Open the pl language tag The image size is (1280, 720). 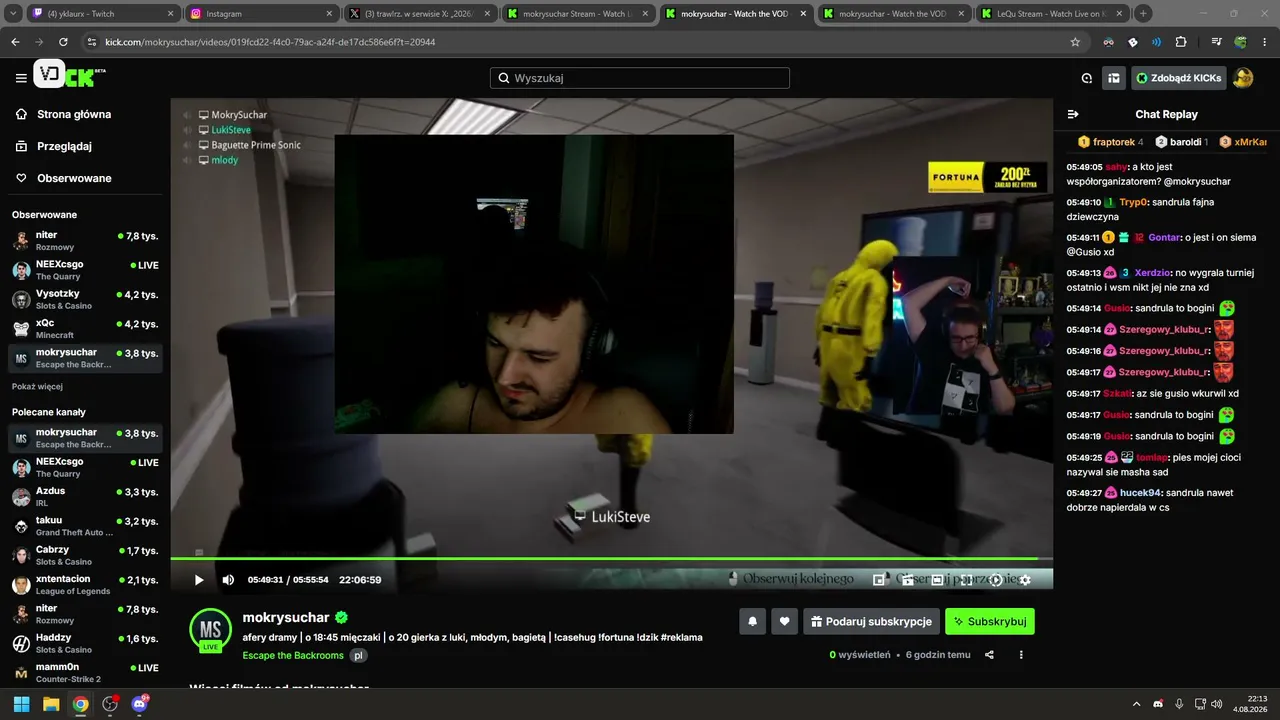tap(358, 655)
